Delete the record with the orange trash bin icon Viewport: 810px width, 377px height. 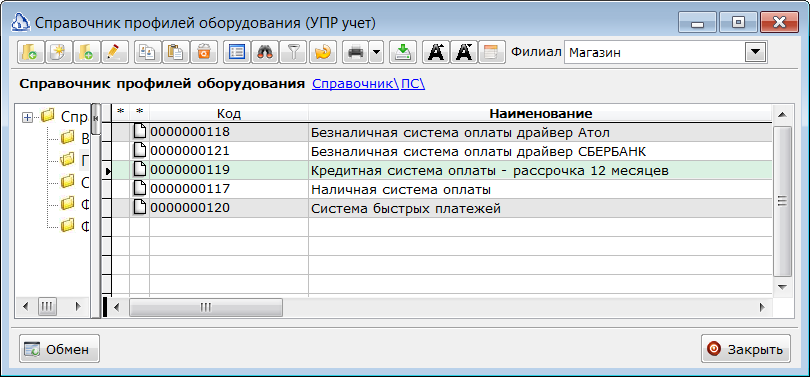[204, 52]
